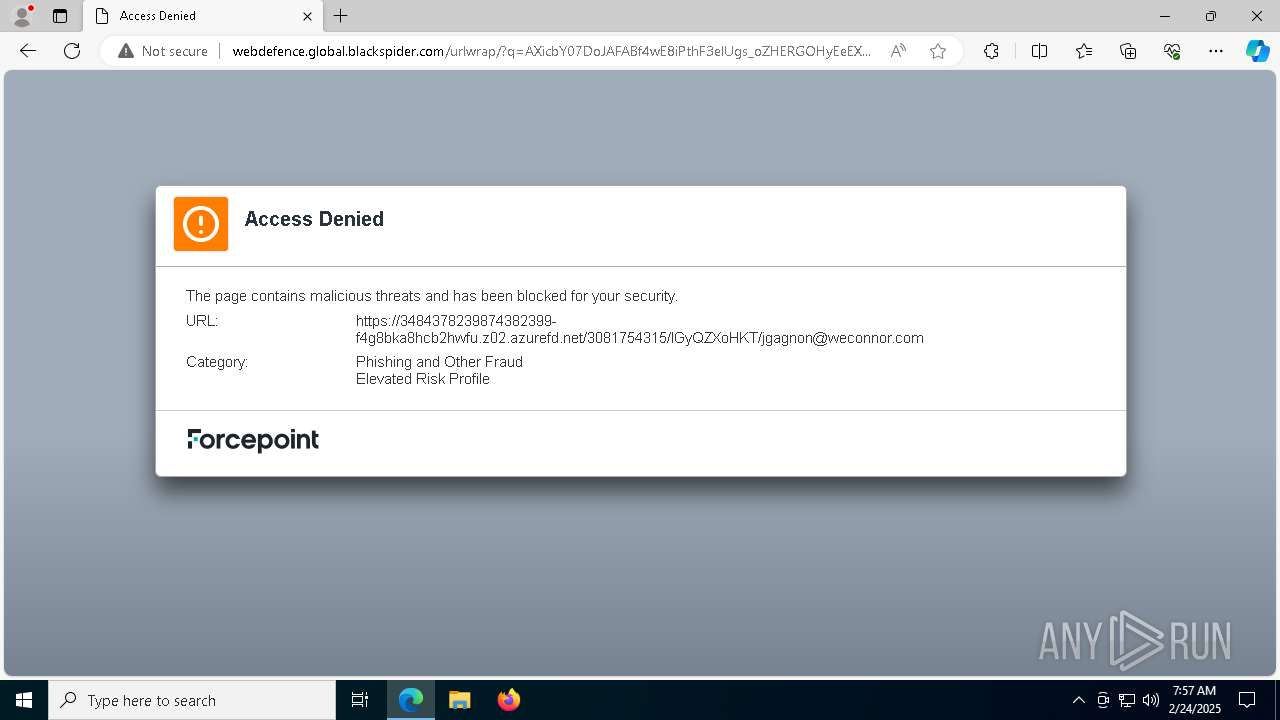Open the notification center icon

click(x=1247, y=700)
